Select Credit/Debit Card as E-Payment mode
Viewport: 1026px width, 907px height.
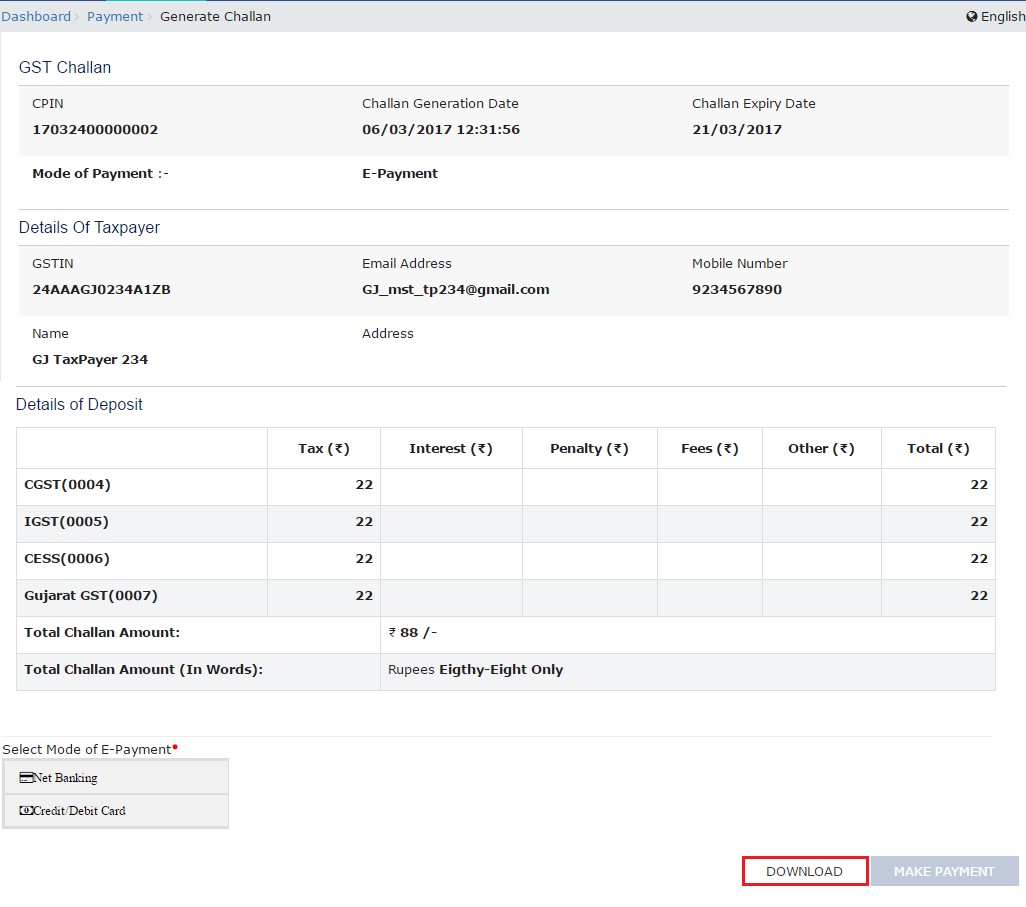click(x=115, y=810)
